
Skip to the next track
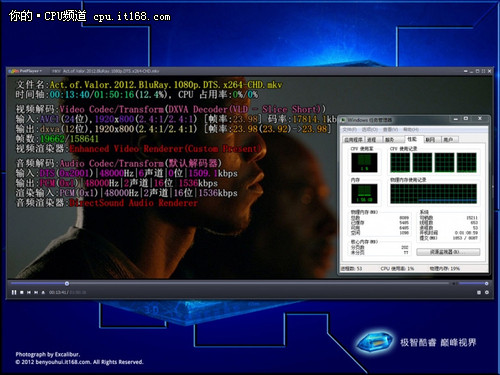[x=36, y=292]
